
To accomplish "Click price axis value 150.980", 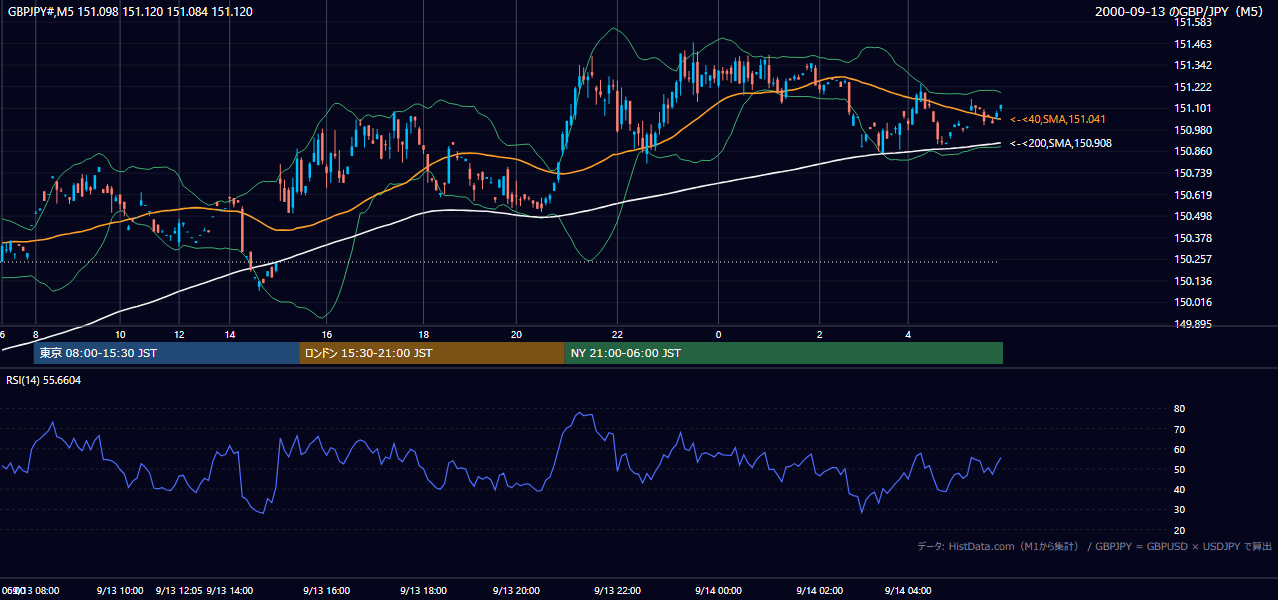I will (x=1192, y=130).
